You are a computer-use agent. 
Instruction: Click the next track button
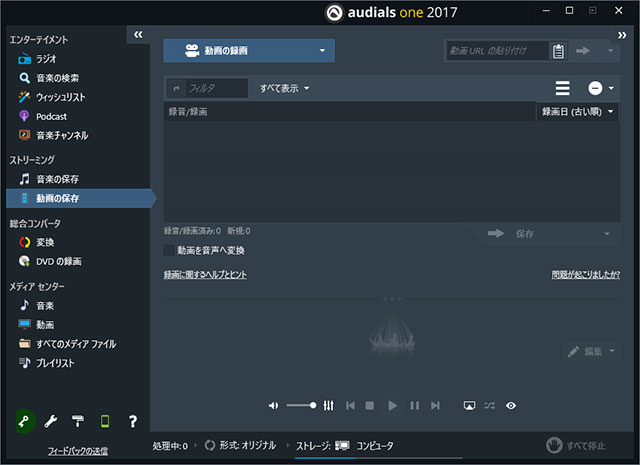click(435, 405)
